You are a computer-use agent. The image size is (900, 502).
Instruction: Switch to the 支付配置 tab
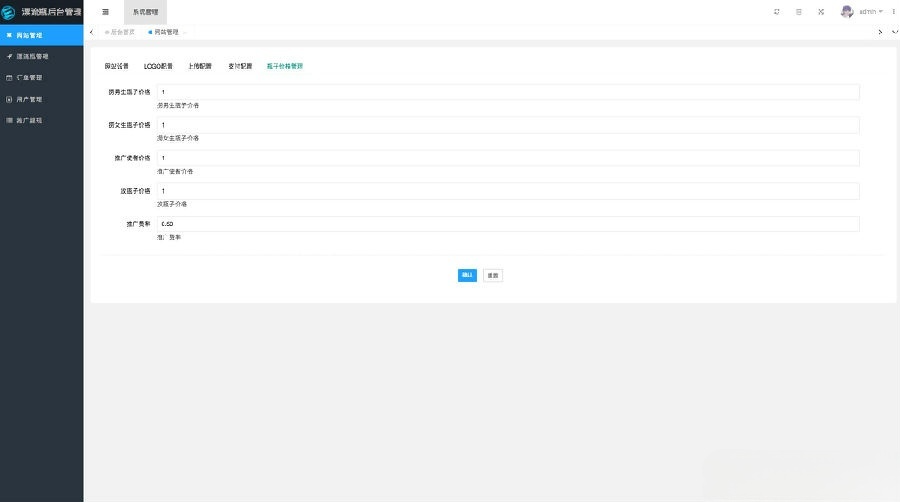[240, 66]
